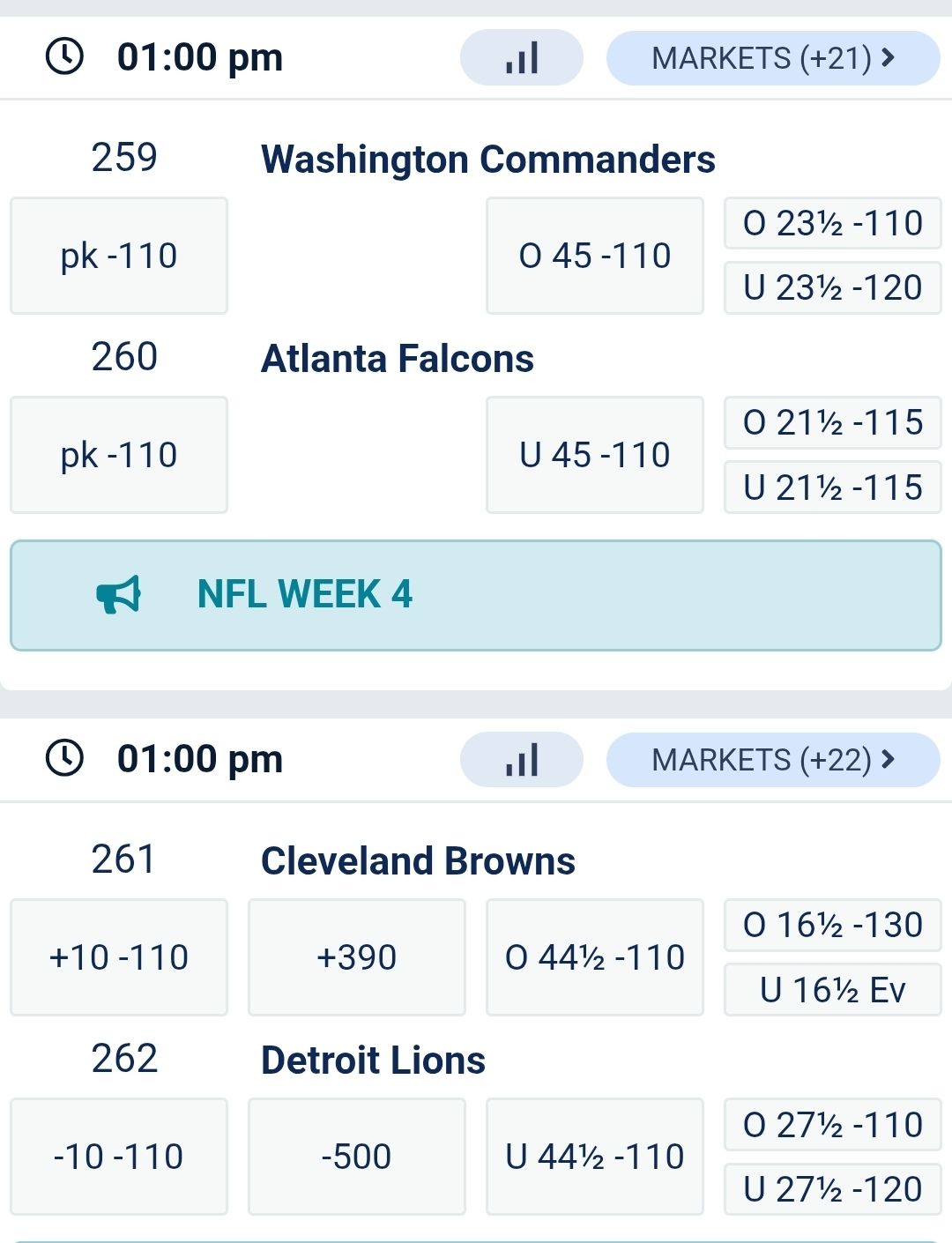Toggle the Over 45 -110 total bet
Image resolution: width=952 pixels, height=1243 pixels.
(595, 256)
